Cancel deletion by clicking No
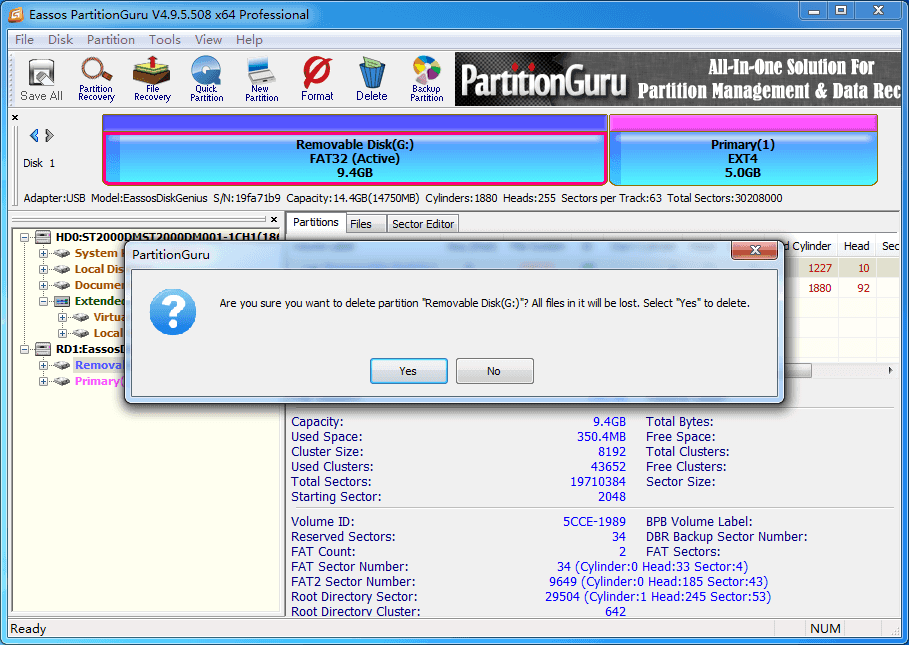The width and height of the screenshot is (909, 645). [494, 371]
